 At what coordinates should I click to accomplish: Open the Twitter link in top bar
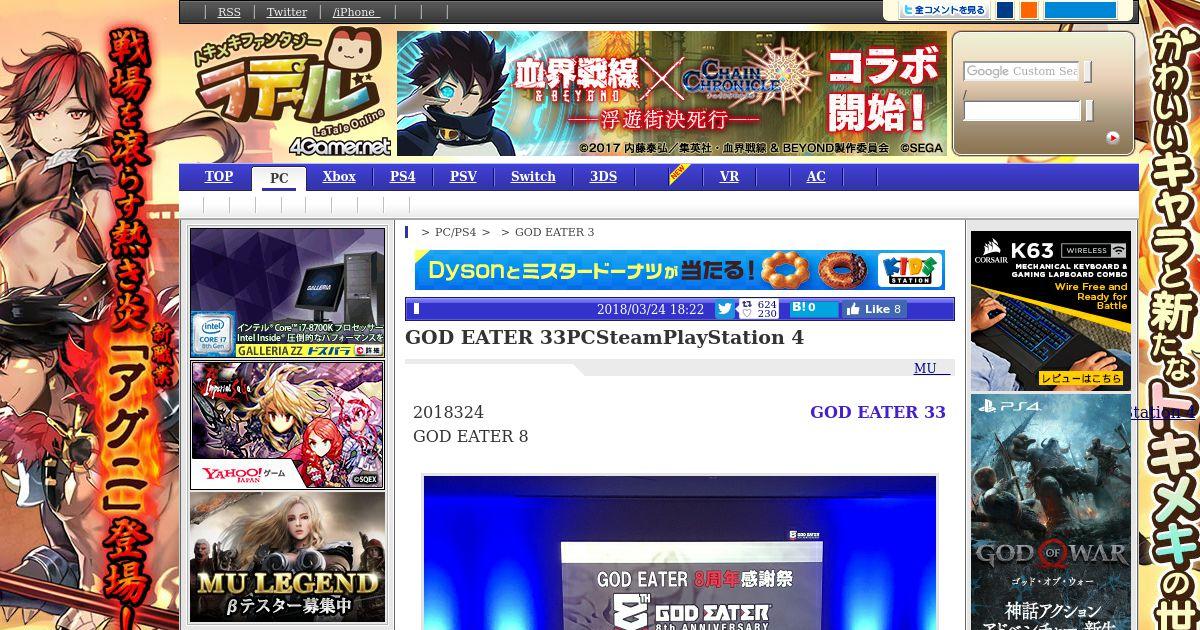286,12
